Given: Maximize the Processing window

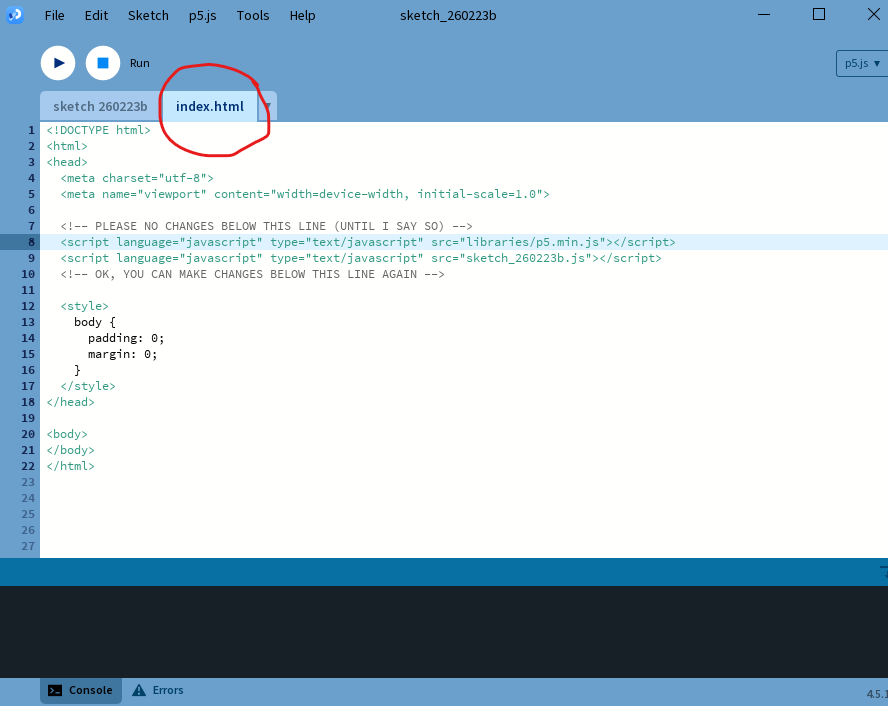Looking at the screenshot, I should pyautogui.click(x=819, y=14).
